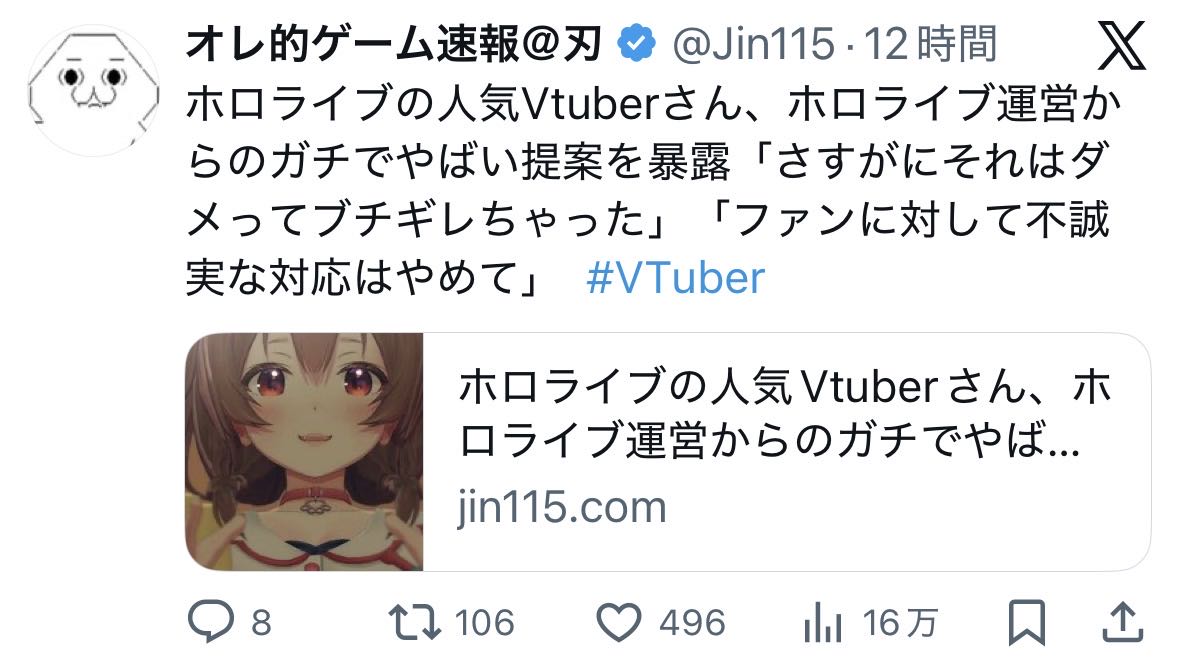Open the account's profile avatar
The width and height of the screenshot is (1179, 667).
pyautogui.click(x=94, y=90)
